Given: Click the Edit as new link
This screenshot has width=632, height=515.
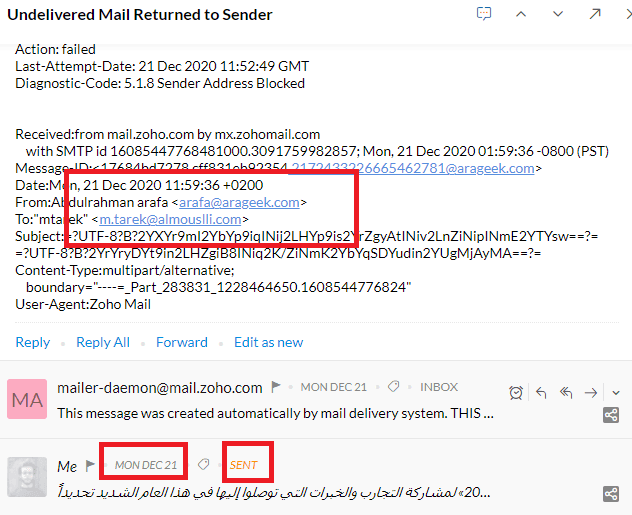Looking at the screenshot, I should point(268,342).
